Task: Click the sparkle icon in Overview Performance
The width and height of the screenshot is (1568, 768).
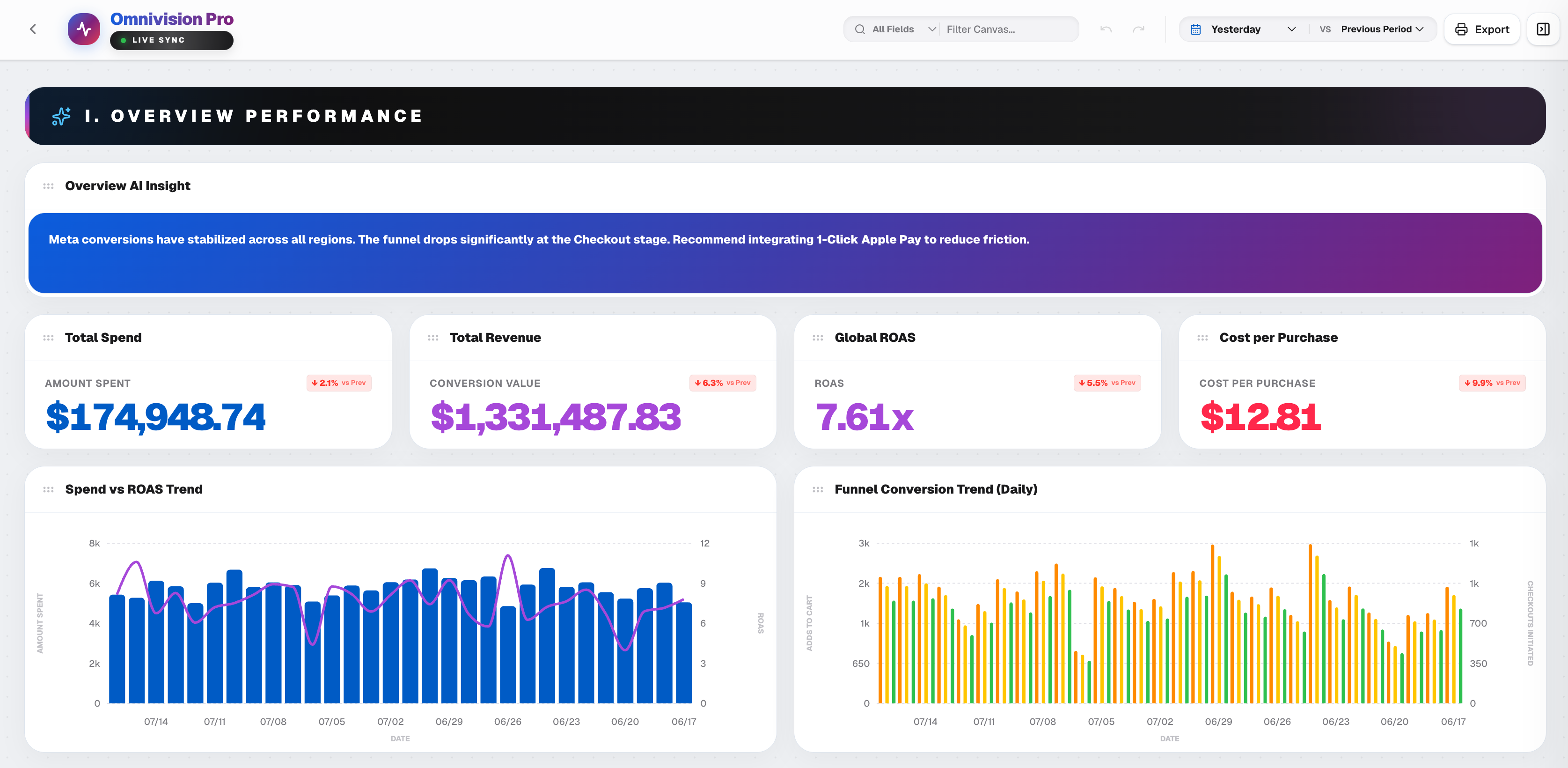Action: [x=61, y=116]
